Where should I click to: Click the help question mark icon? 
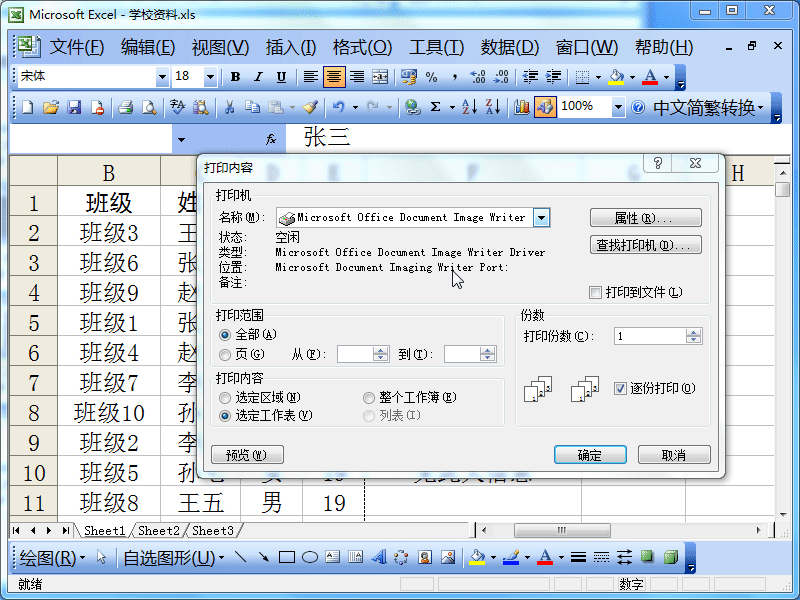pos(638,107)
